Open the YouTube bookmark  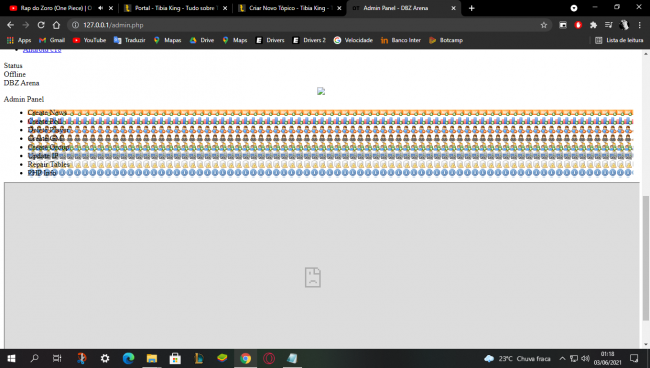click(x=89, y=40)
